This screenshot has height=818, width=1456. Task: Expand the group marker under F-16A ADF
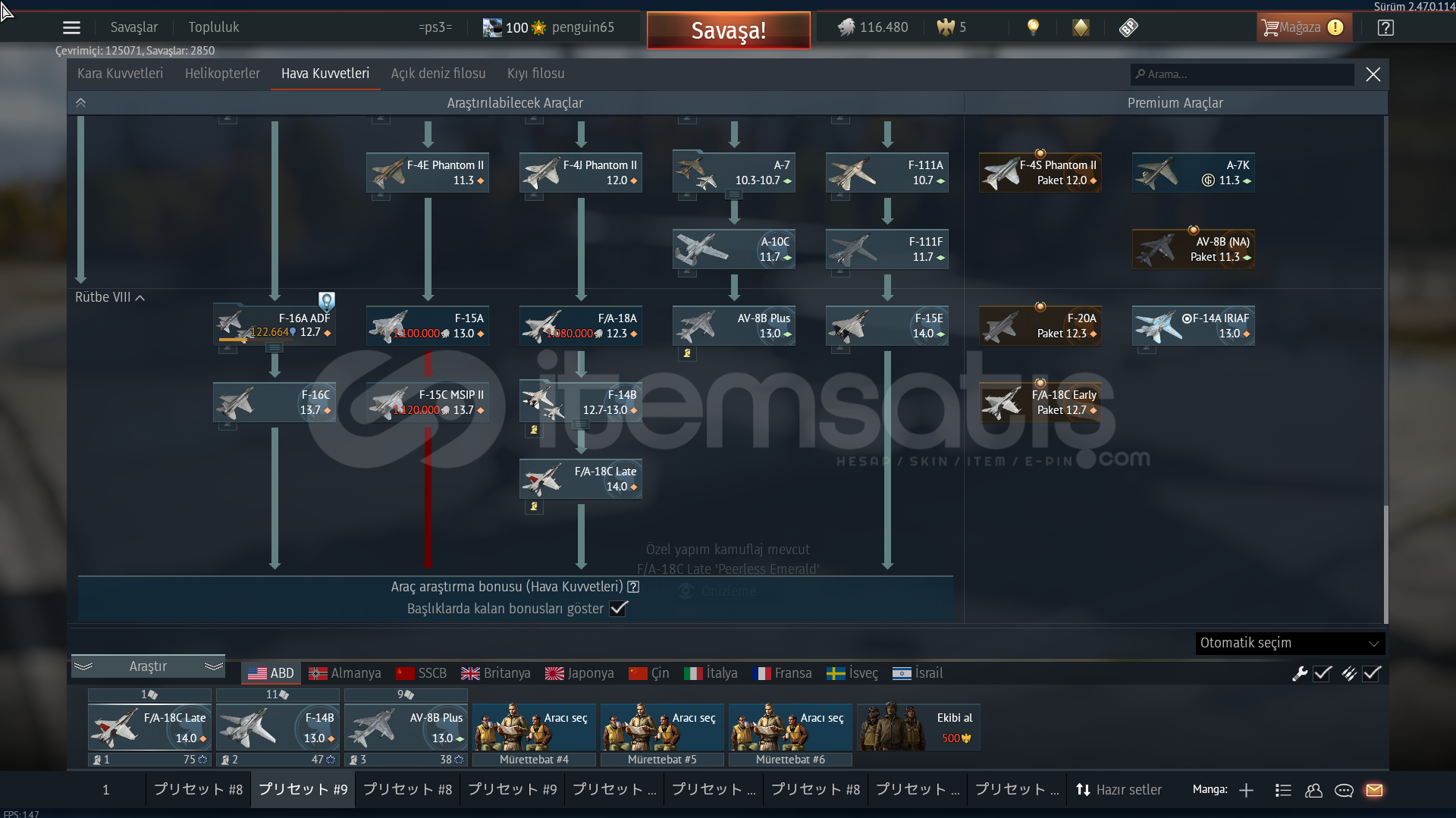coord(275,347)
